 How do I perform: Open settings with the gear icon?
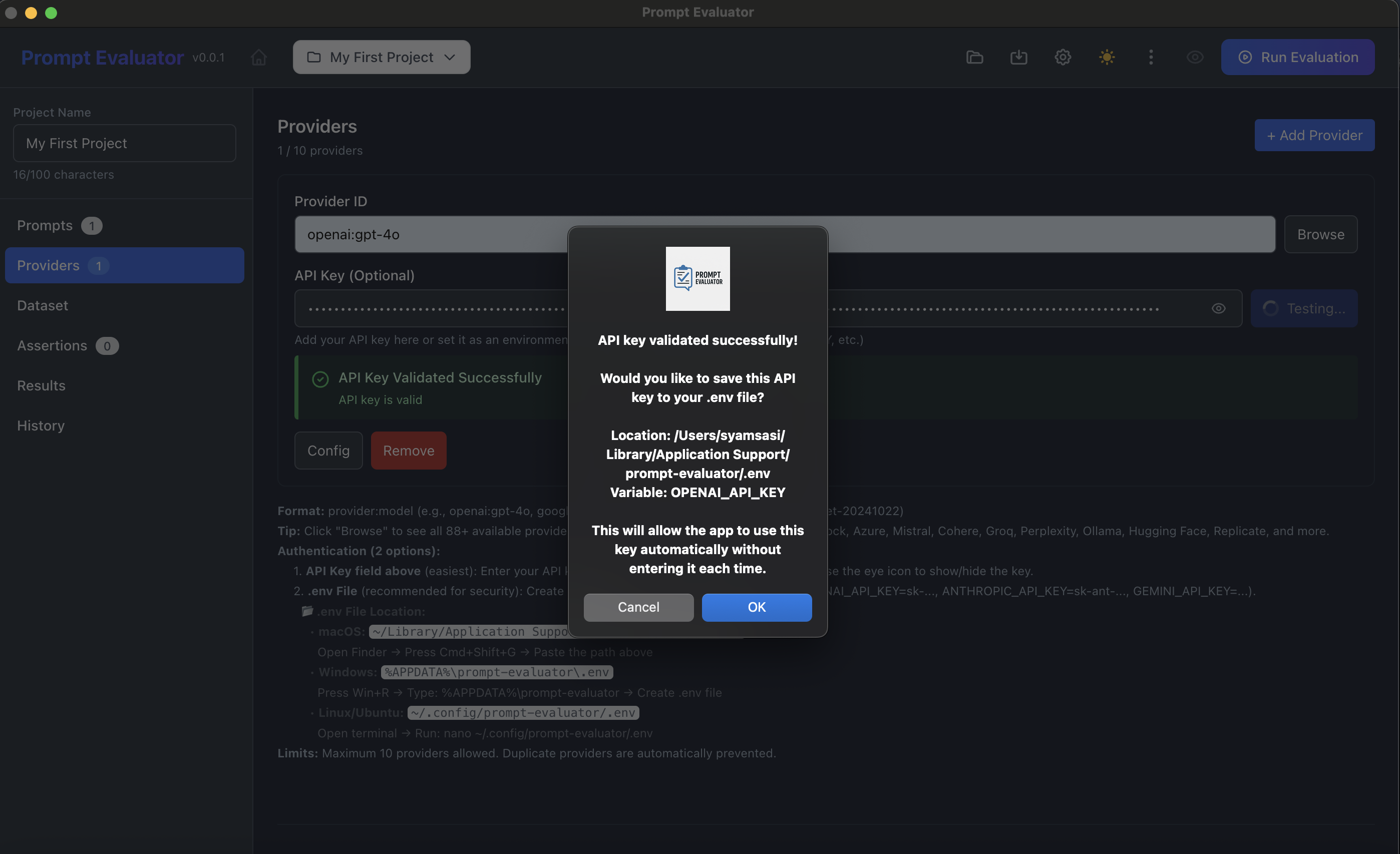(1063, 57)
